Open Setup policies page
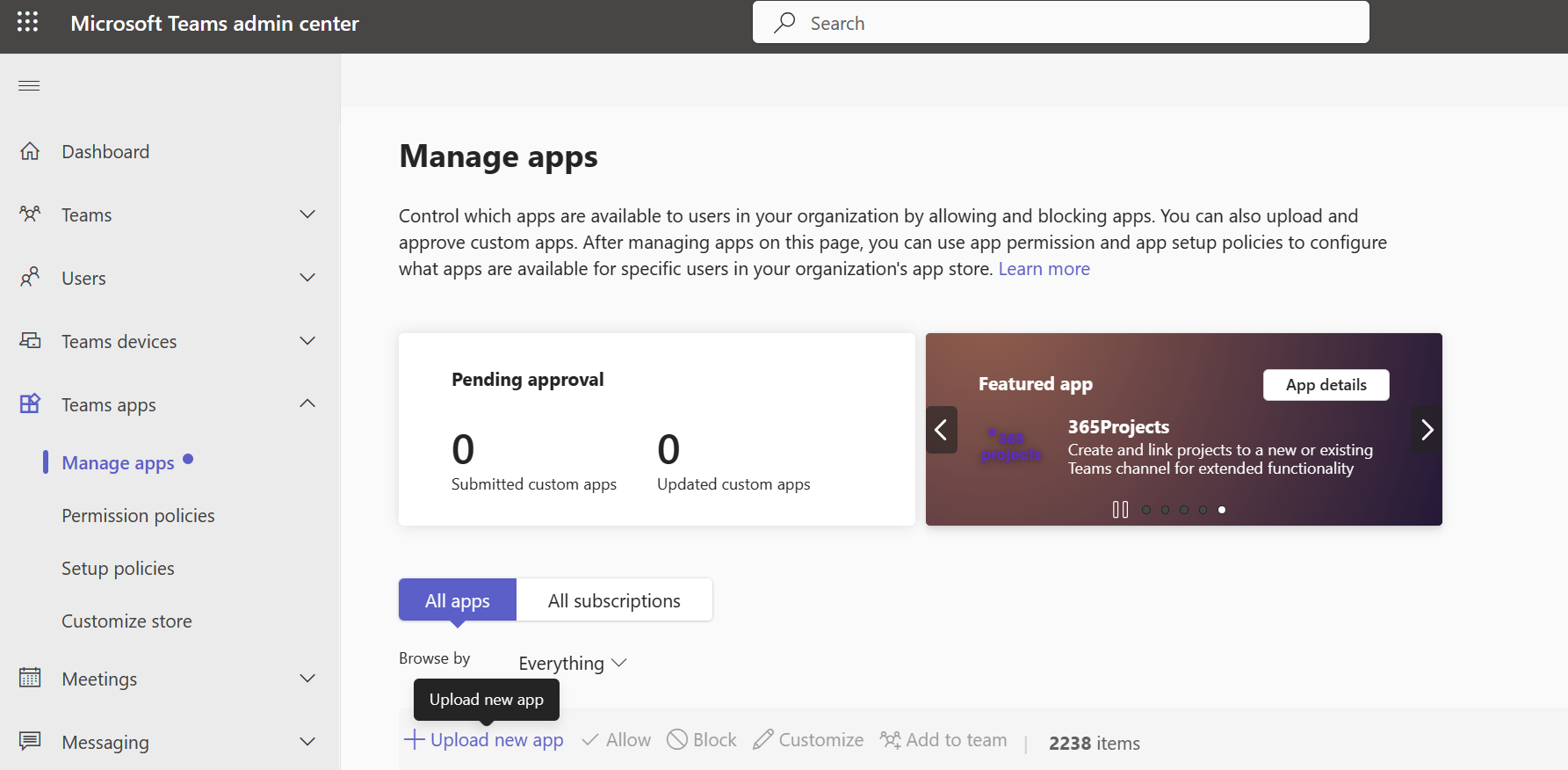The height and width of the screenshot is (770, 1568). pyautogui.click(x=118, y=568)
